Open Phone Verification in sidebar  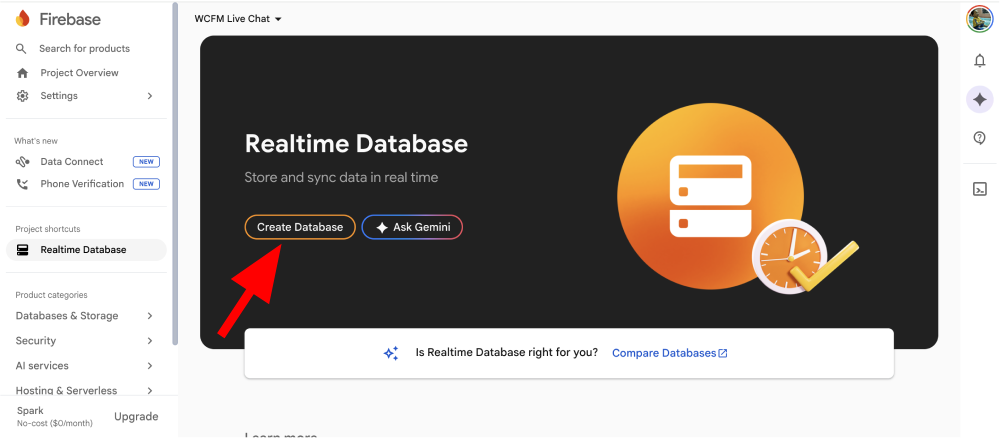coord(82,184)
